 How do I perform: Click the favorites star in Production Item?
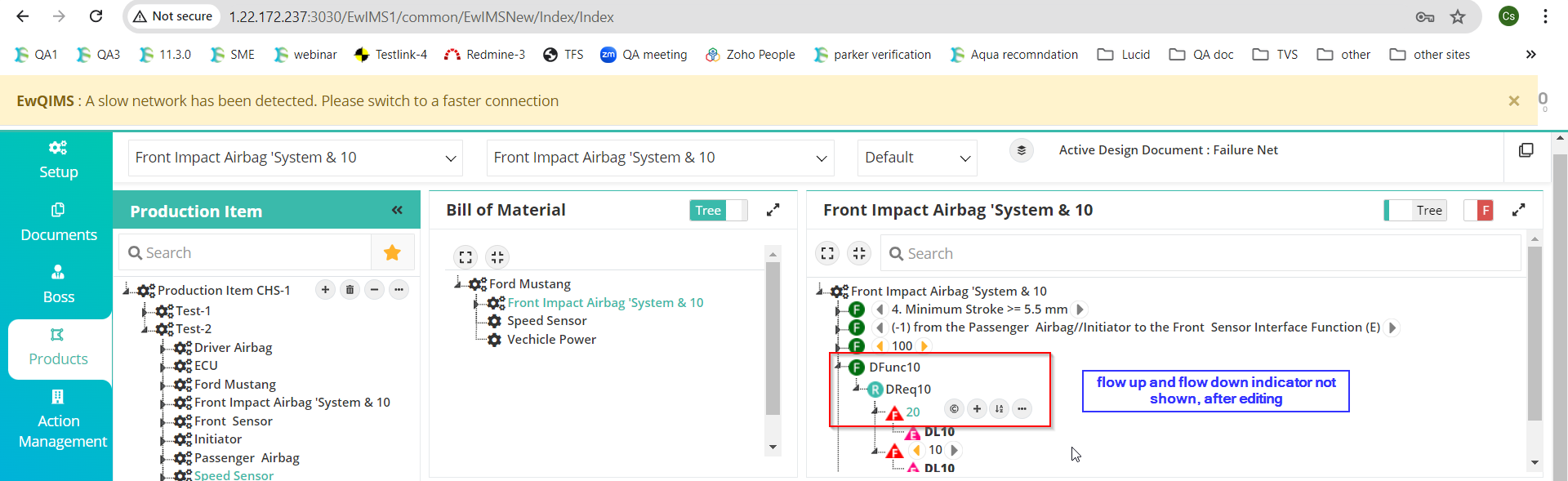coord(392,252)
